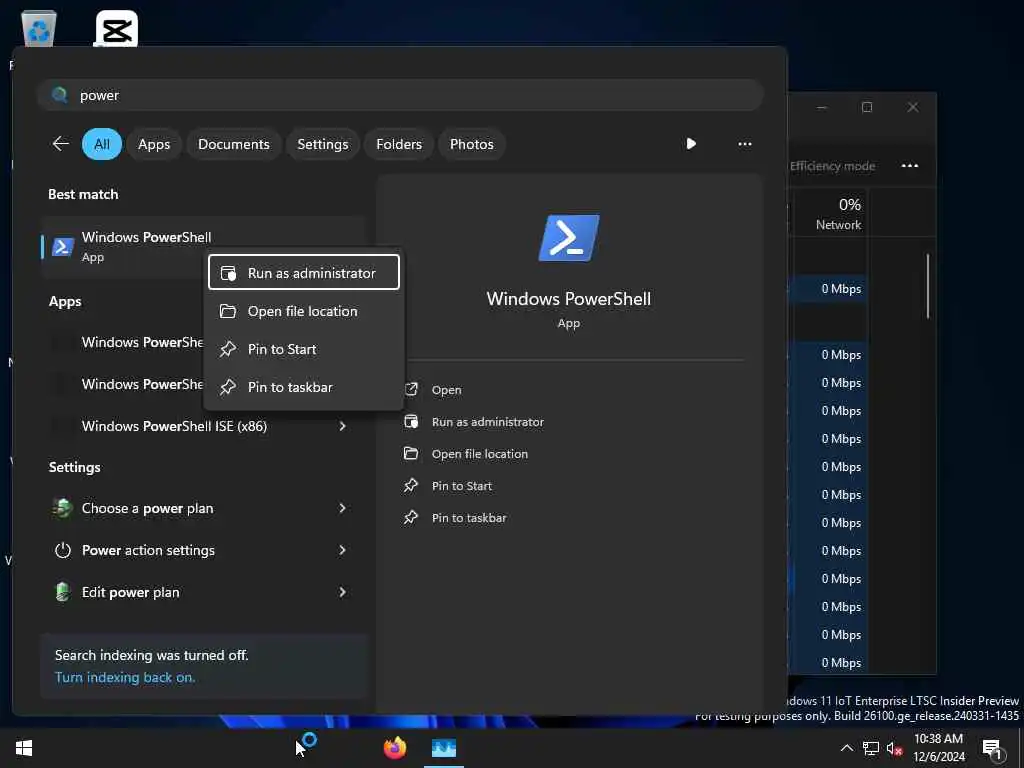This screenshot has height=768, width=1024.
Task: Click Task Manager vertical scrollbar
Action: coord(927,286)
